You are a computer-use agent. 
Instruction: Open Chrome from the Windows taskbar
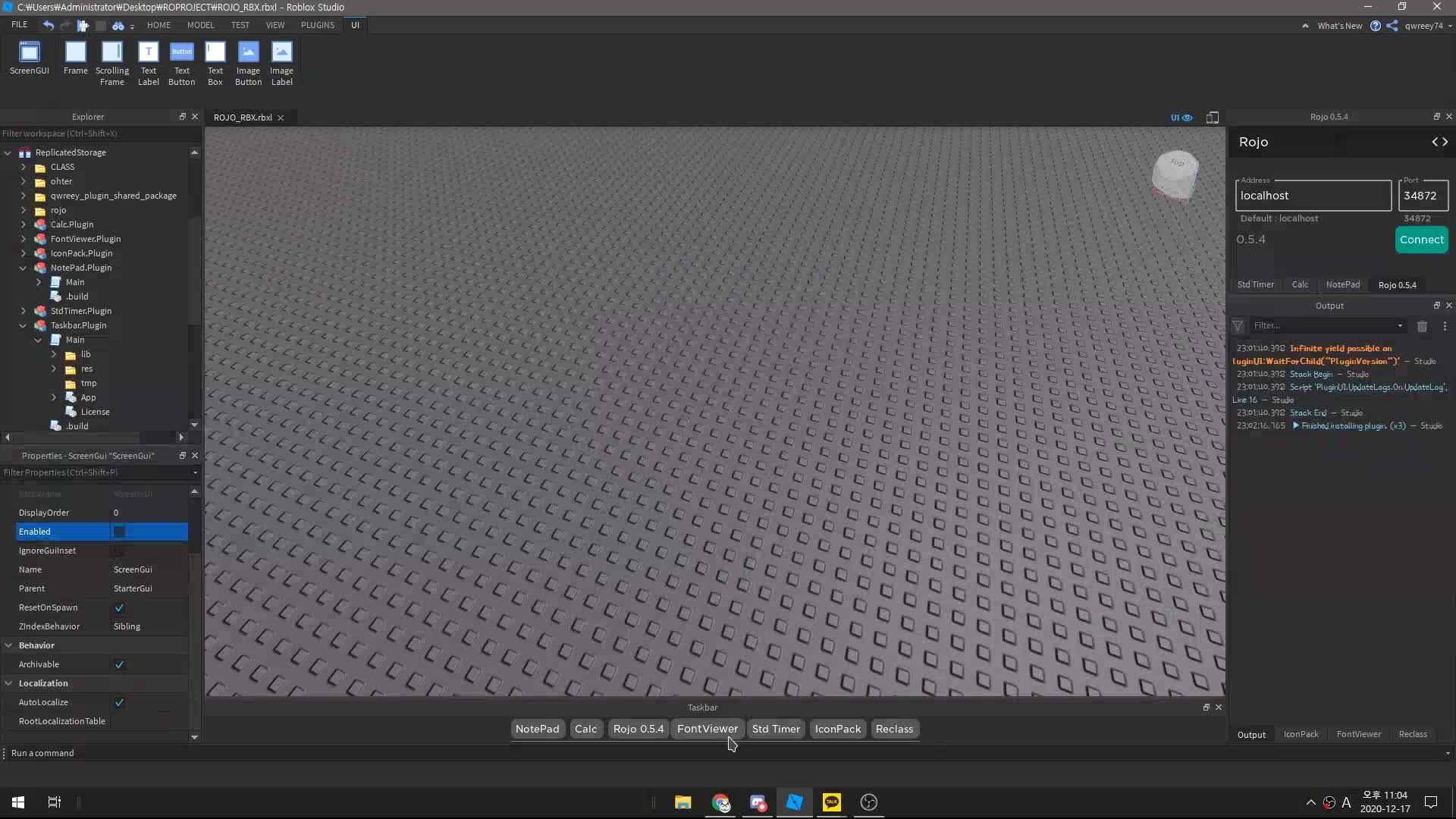coord(720,802)
